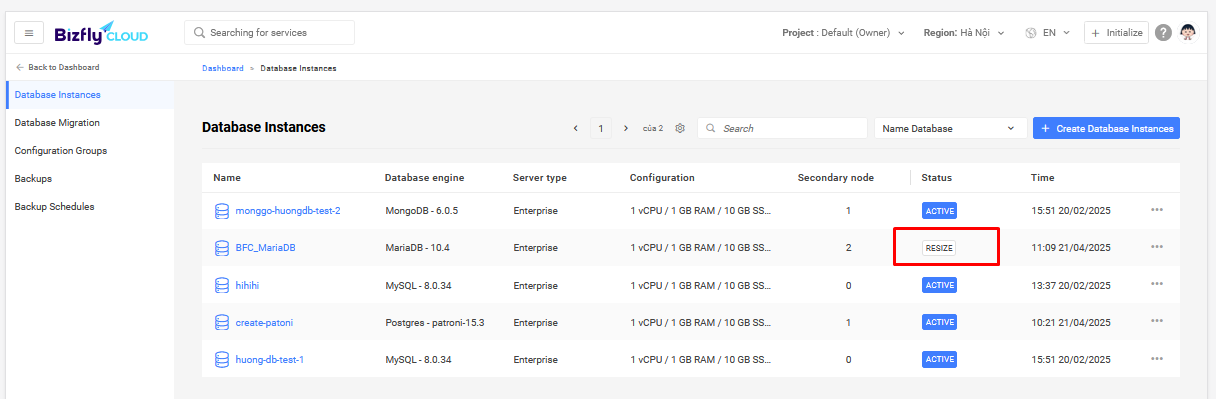Focus the database Search field
The height and width of the screenshot is (399, 1216).
[782, 128]
